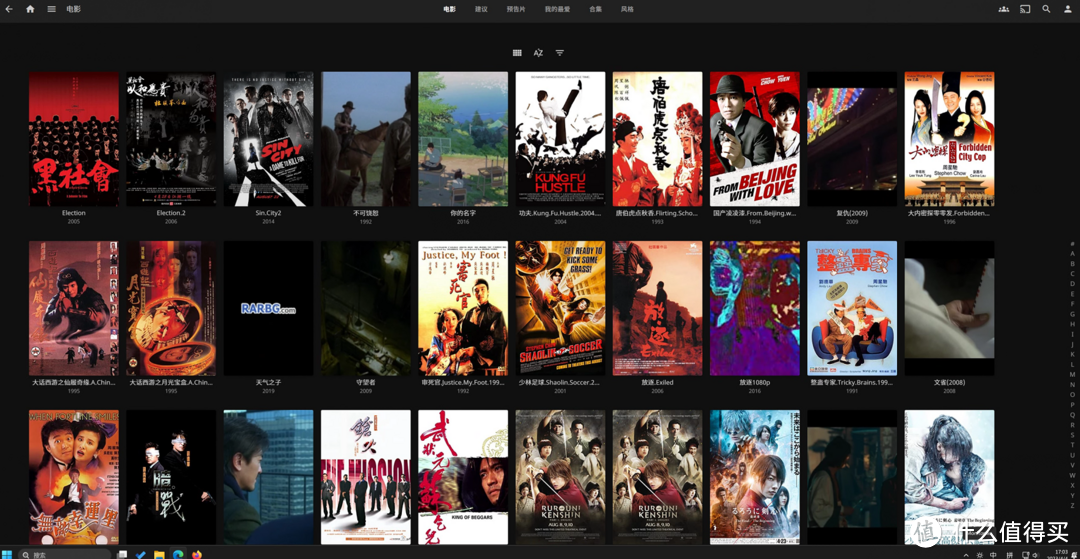Screen dimensions: 1080x559
Task: Go back with the left arrow icon
Action: click(9, 9)
